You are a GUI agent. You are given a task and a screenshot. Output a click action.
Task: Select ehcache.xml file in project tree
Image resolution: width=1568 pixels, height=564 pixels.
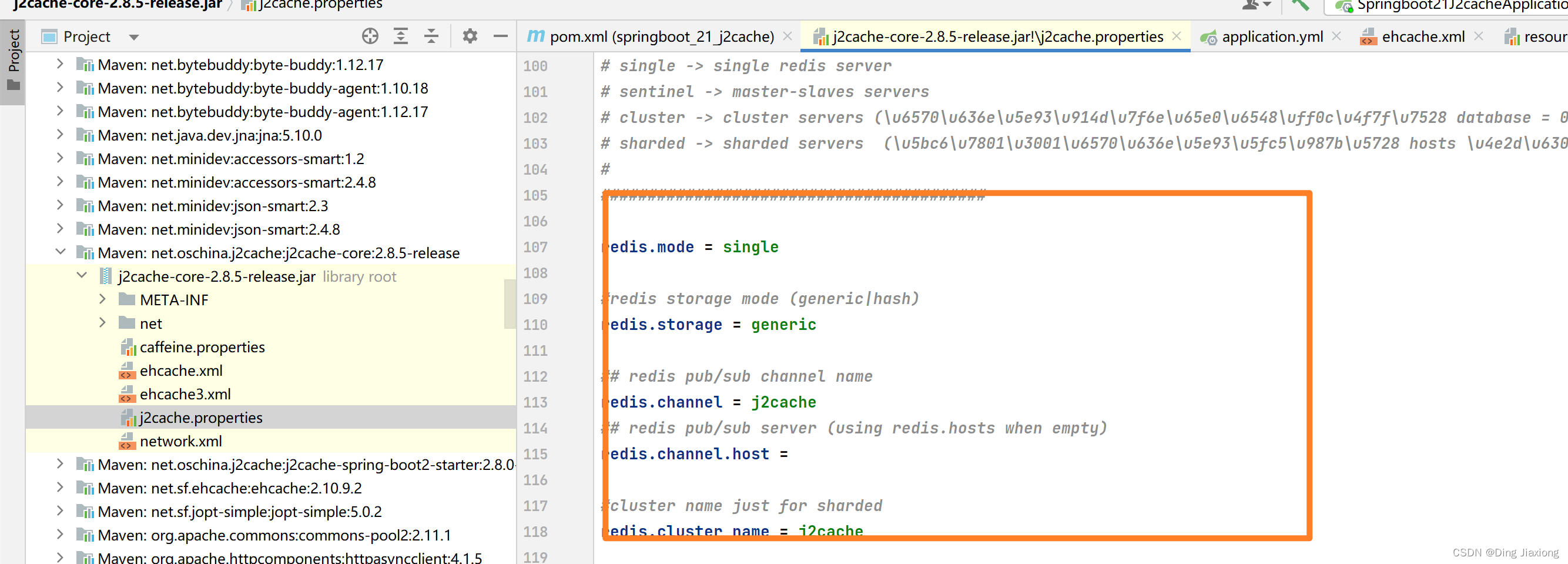(181, 371)
